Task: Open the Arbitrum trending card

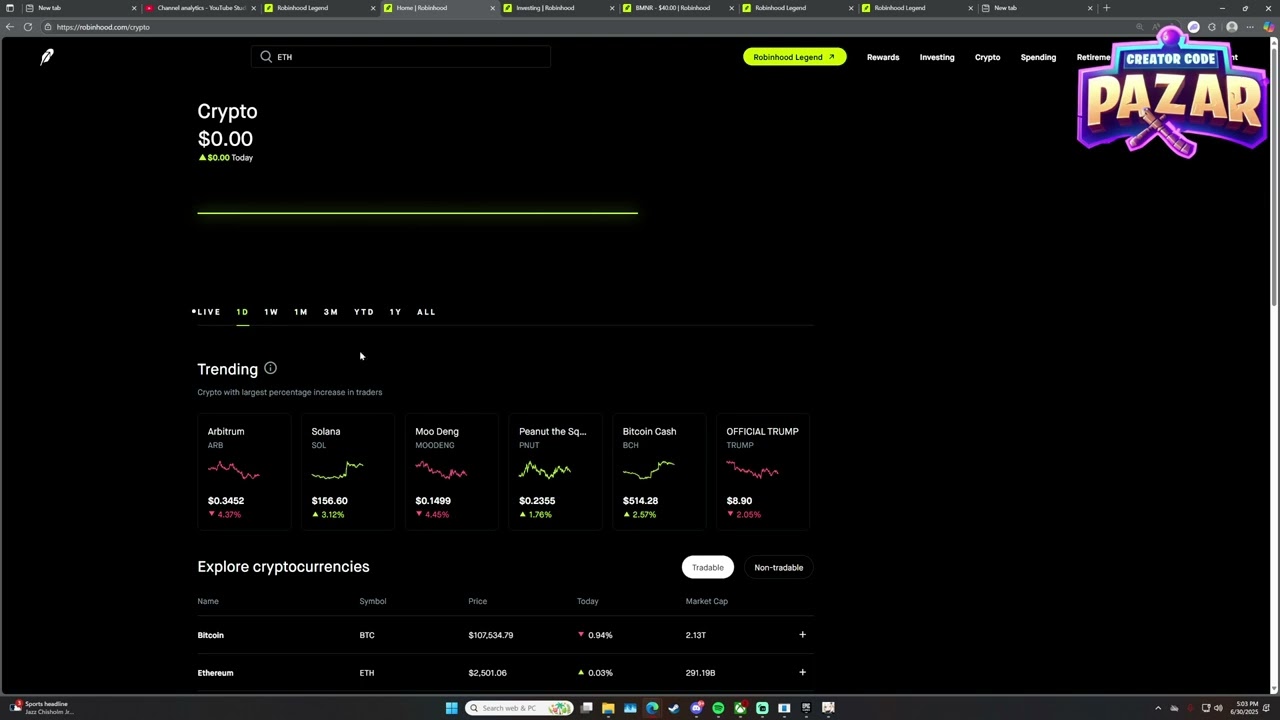Action: [244, 472]
